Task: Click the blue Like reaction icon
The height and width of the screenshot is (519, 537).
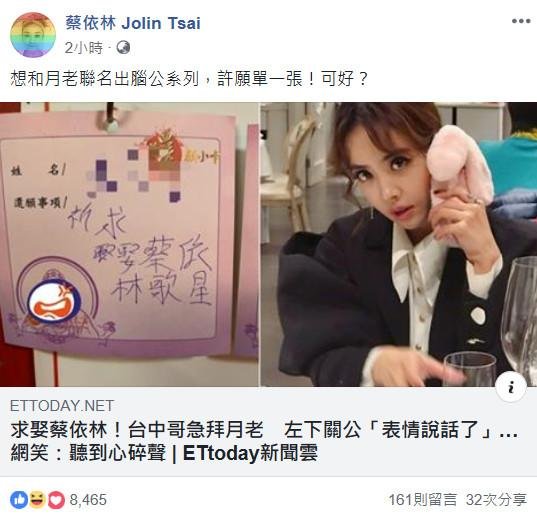Action: click(19, 500)
